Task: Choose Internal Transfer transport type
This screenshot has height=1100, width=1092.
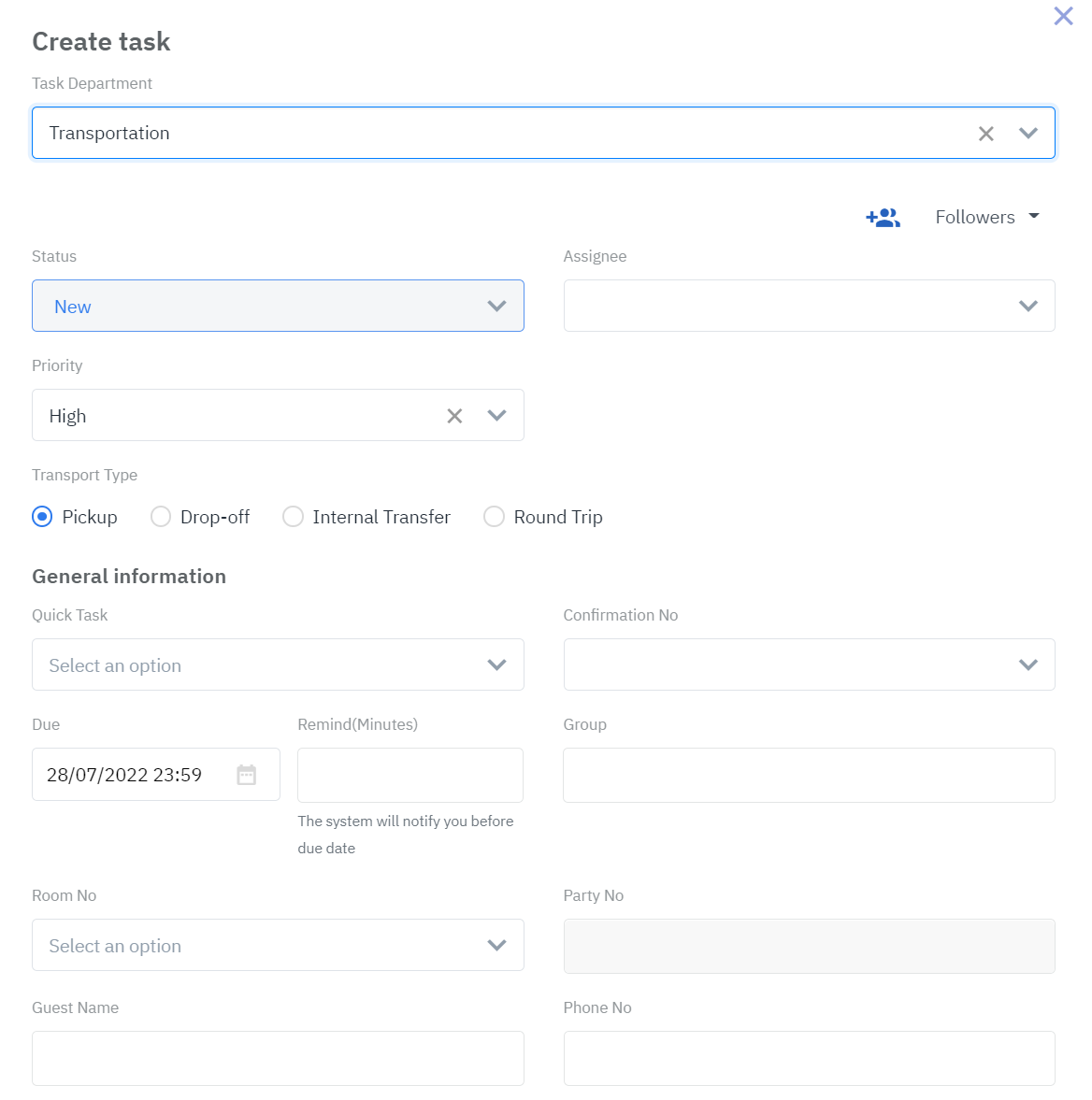Action: [x=294, y=517]
